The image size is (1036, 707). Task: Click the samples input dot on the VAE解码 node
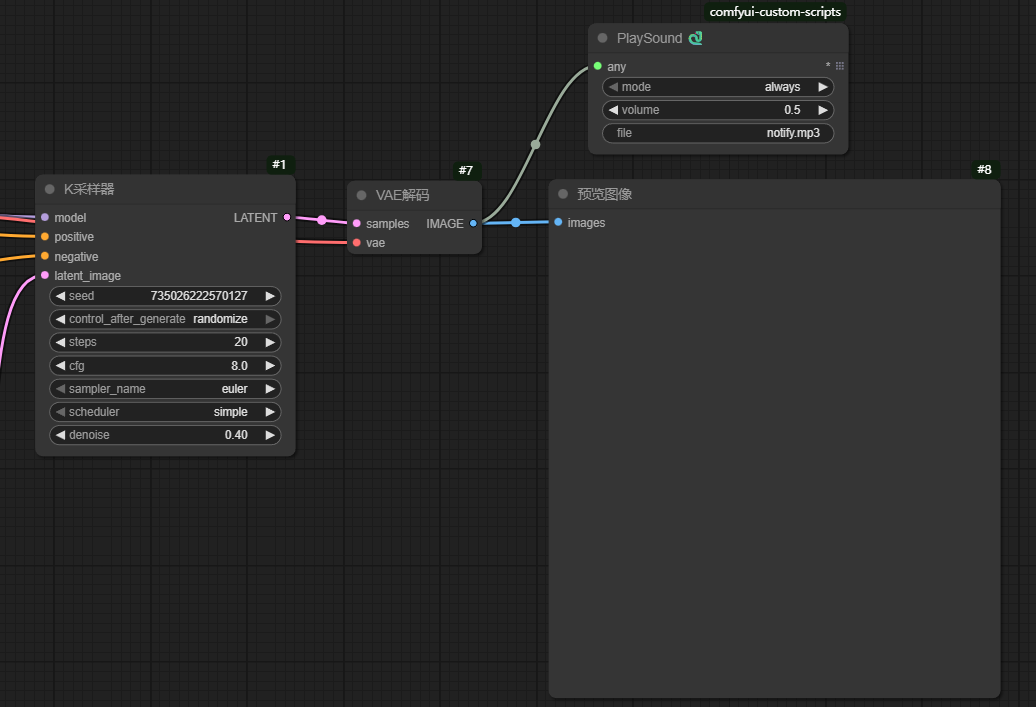tap(357, 224)
